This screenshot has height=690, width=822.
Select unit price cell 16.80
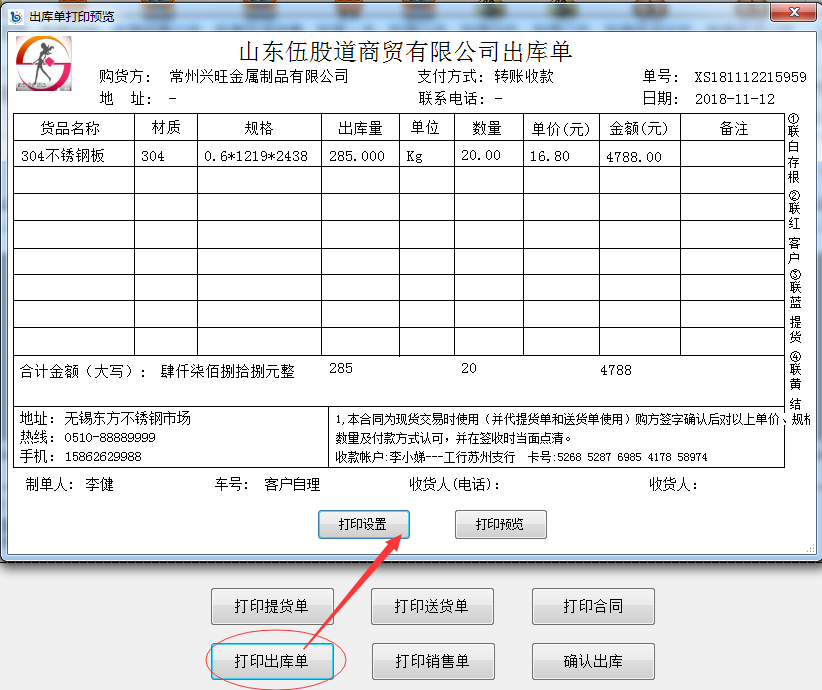561,154
